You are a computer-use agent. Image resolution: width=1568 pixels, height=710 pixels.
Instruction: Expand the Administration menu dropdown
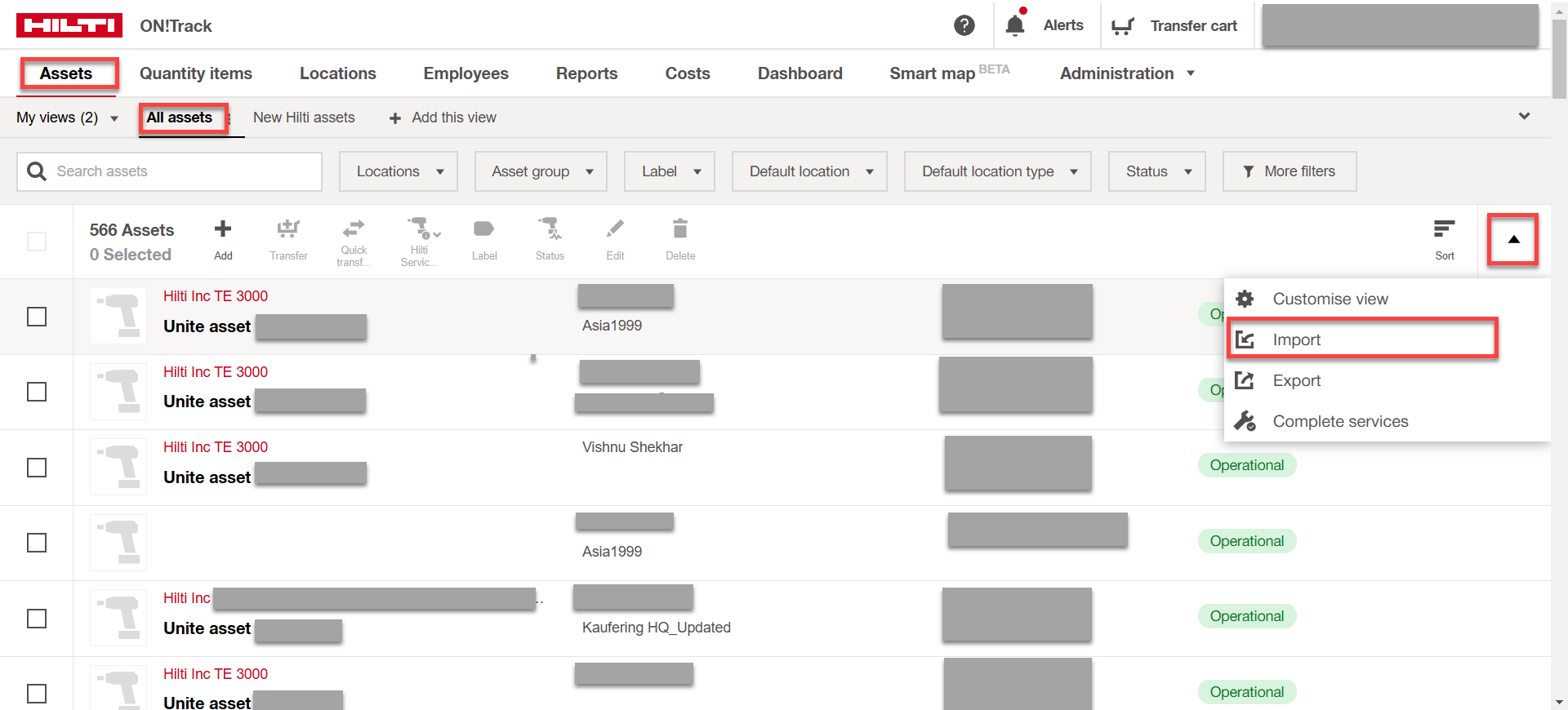point(1128,73)
